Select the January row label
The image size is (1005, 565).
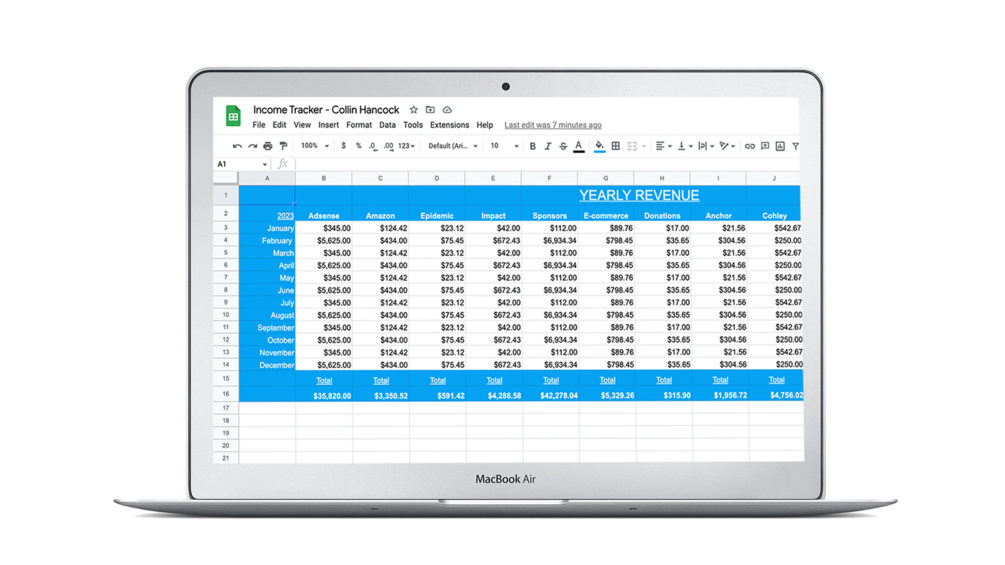pos(267,228)
